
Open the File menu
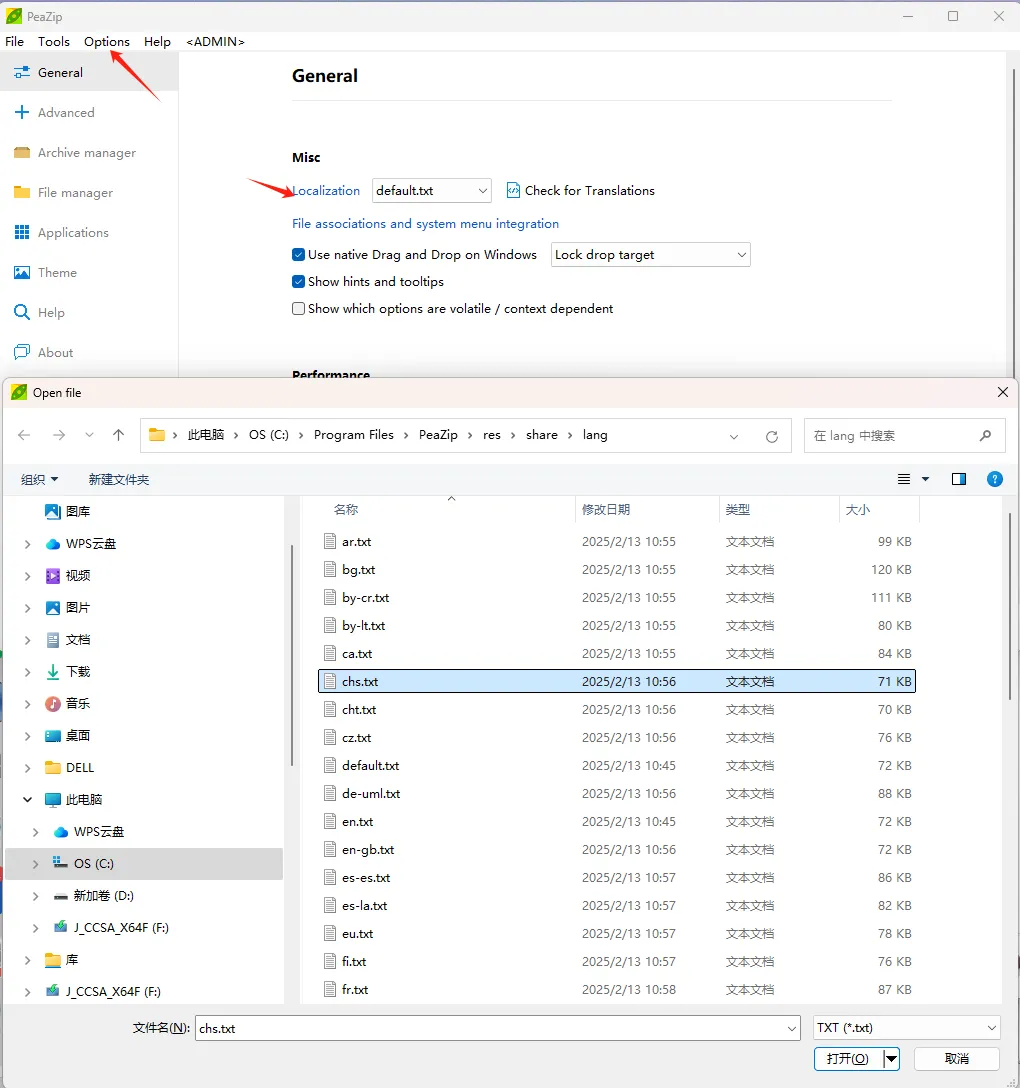(15, 42)
